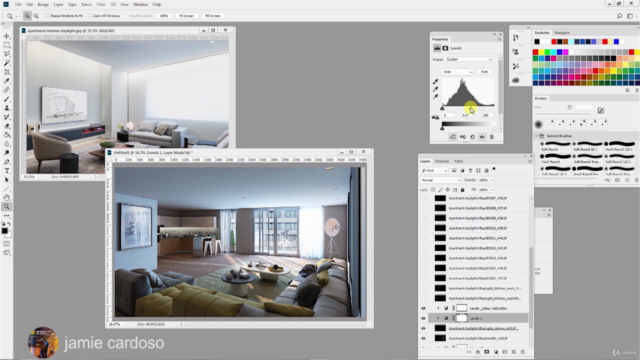
Task: Click the search icon at top right
Action: 619,16
